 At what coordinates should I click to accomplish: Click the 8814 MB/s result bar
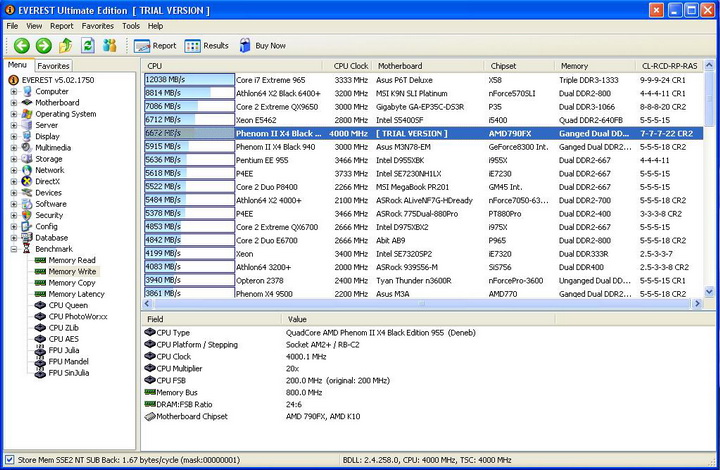(x=189, y=93)
